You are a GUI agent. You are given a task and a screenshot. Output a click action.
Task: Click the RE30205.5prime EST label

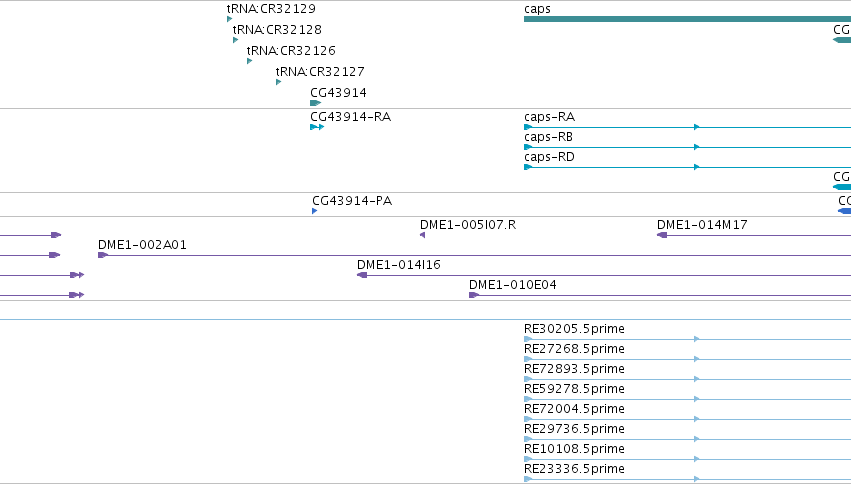click(x=574, y=329)
